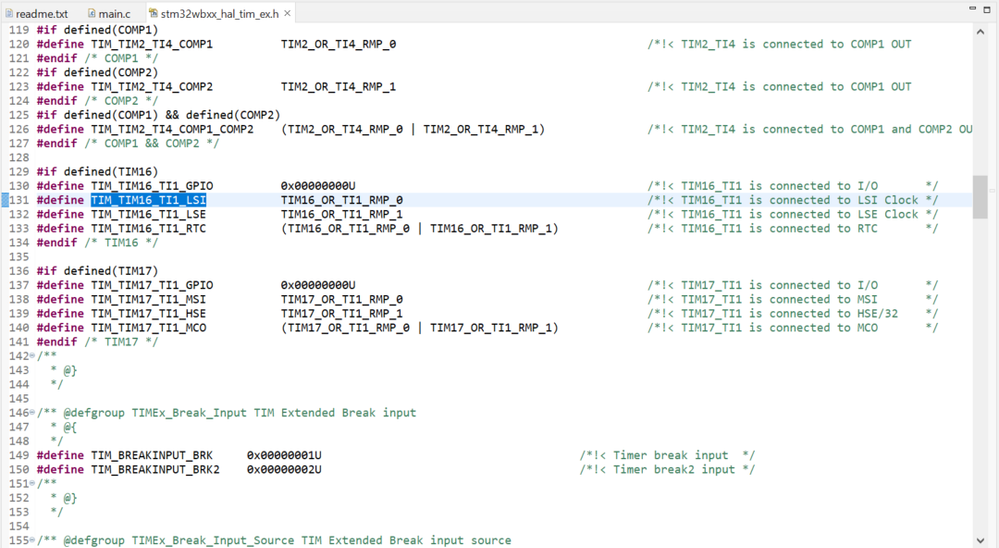The height and width of the screenshot is (548, 999).
Task: Minimize the editor area
Action: [972, 9]
